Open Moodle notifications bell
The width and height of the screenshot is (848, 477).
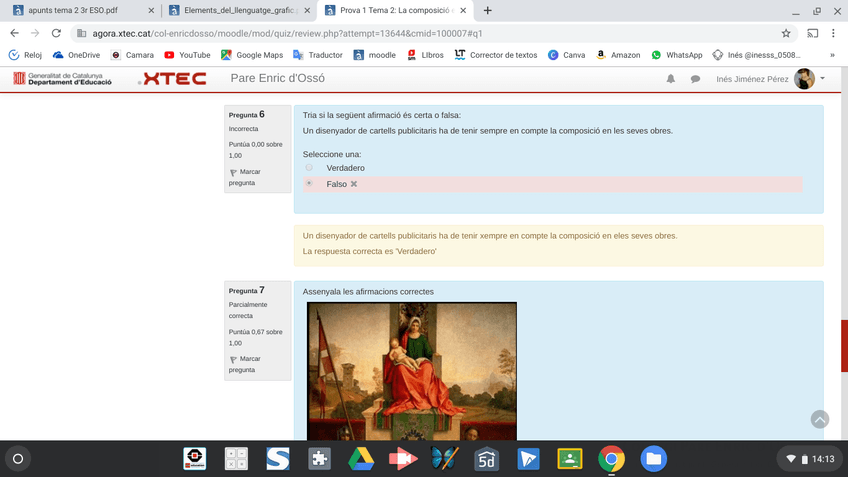(671, 79)
